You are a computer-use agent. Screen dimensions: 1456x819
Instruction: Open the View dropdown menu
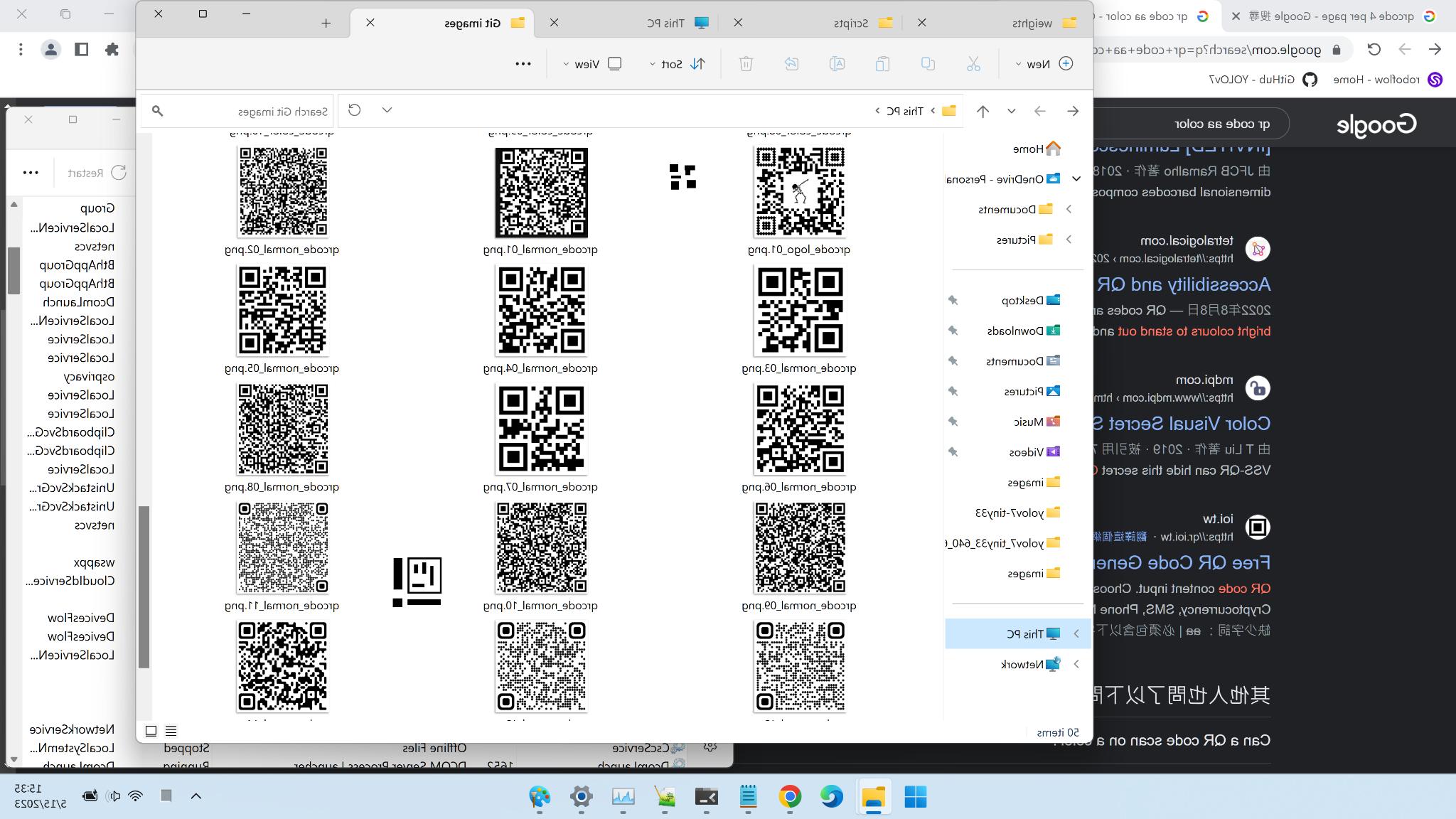[x=592, y=64]
